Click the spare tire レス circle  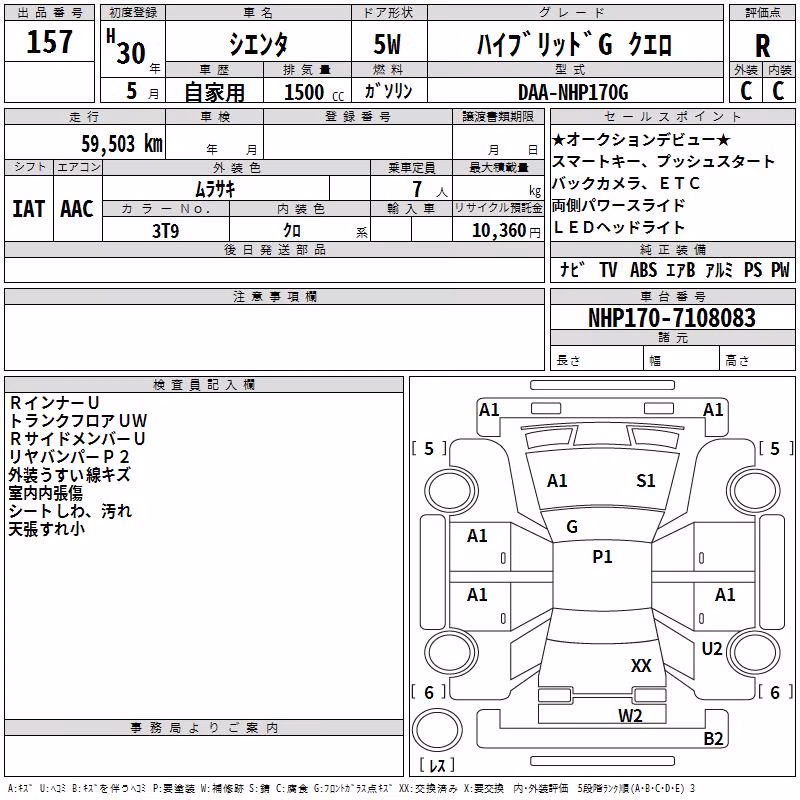(x=437, y=729)
